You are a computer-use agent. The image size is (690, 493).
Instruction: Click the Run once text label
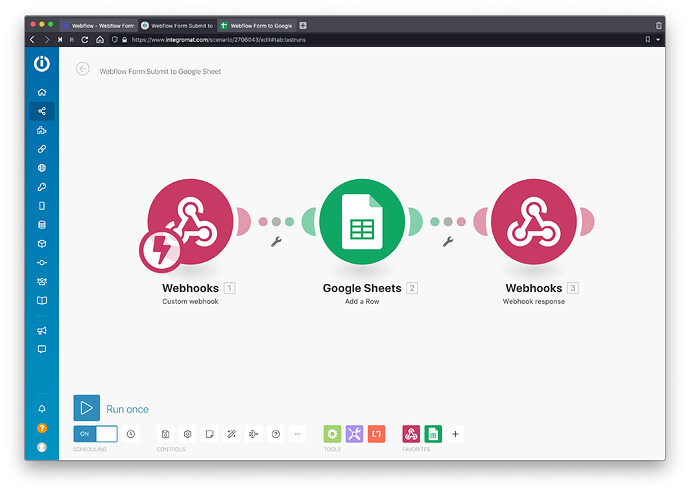(x=127, y=409)
